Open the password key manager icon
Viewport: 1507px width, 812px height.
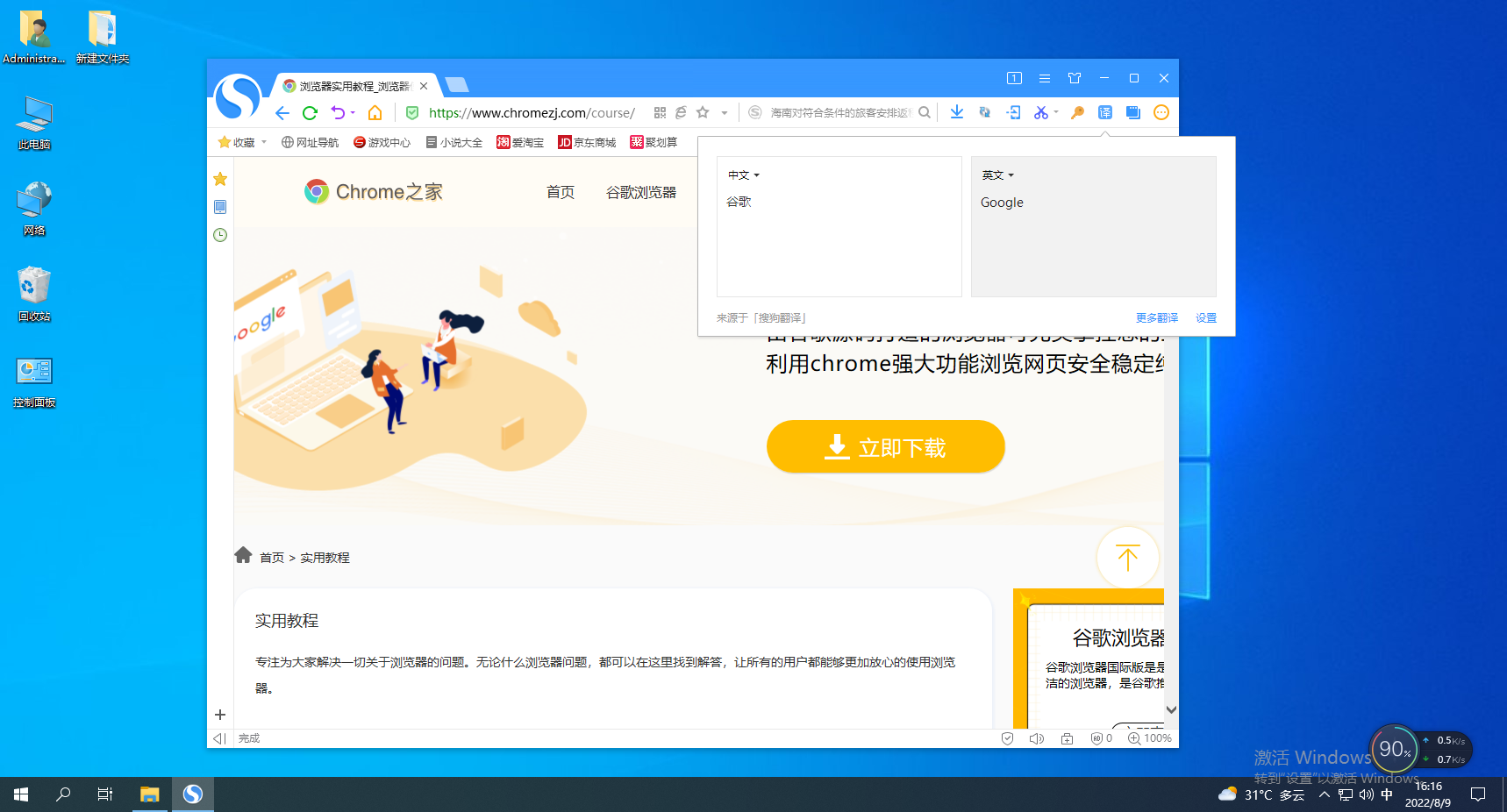1077,112
